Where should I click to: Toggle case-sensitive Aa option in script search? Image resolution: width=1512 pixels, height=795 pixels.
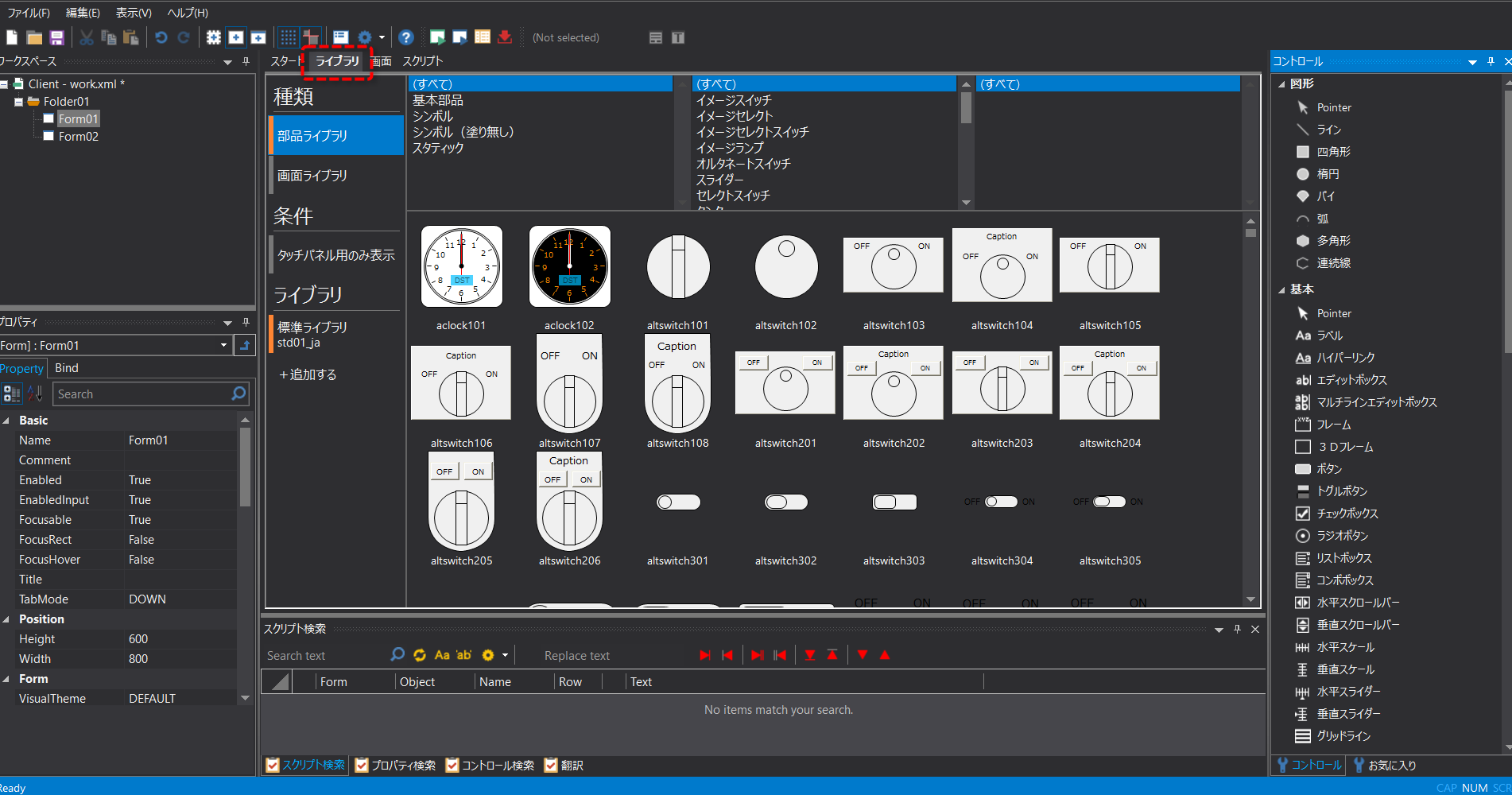[442, 654]
